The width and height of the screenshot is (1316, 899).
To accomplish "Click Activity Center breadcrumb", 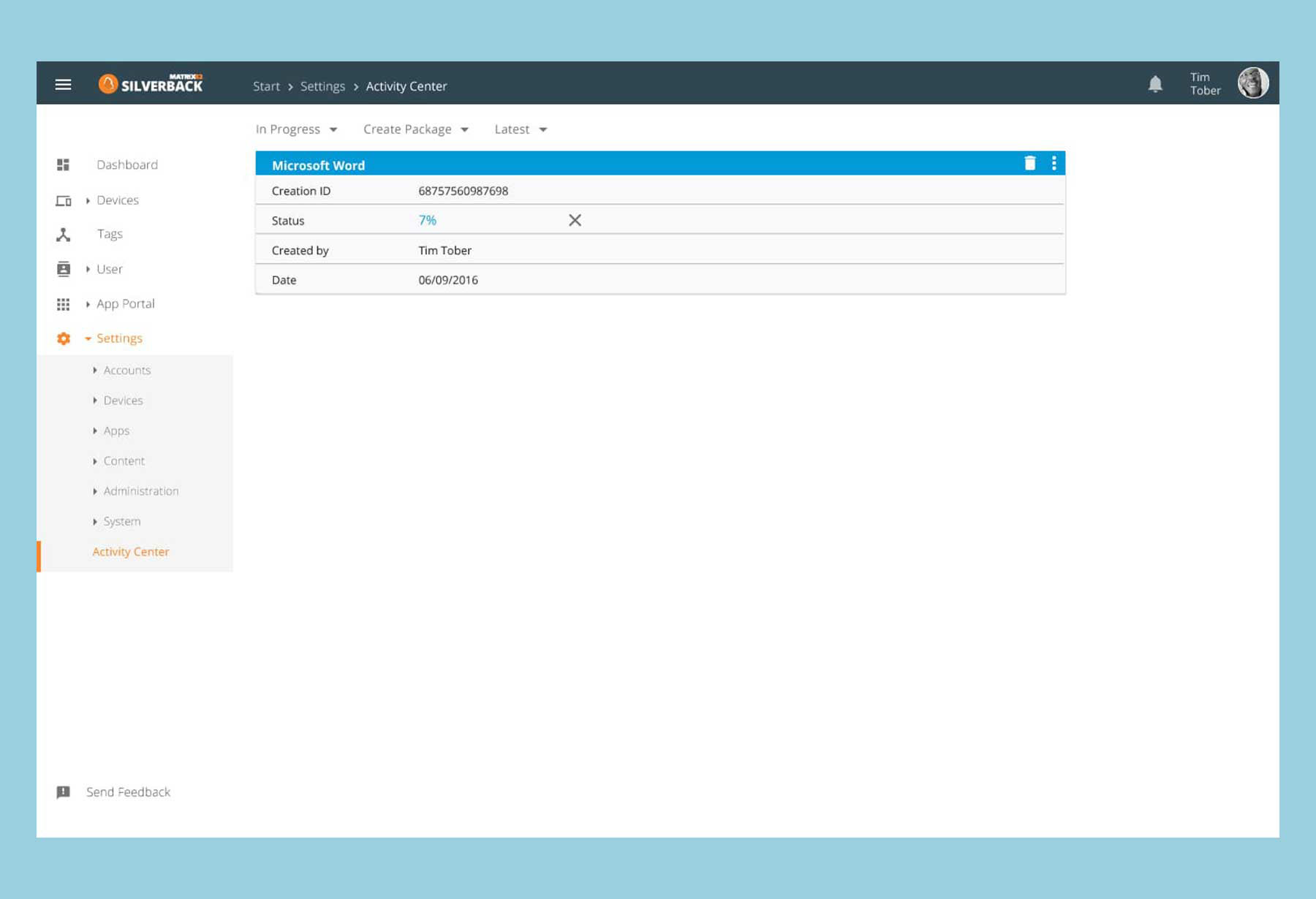I will pyautogui.click(x=406, y=86).
